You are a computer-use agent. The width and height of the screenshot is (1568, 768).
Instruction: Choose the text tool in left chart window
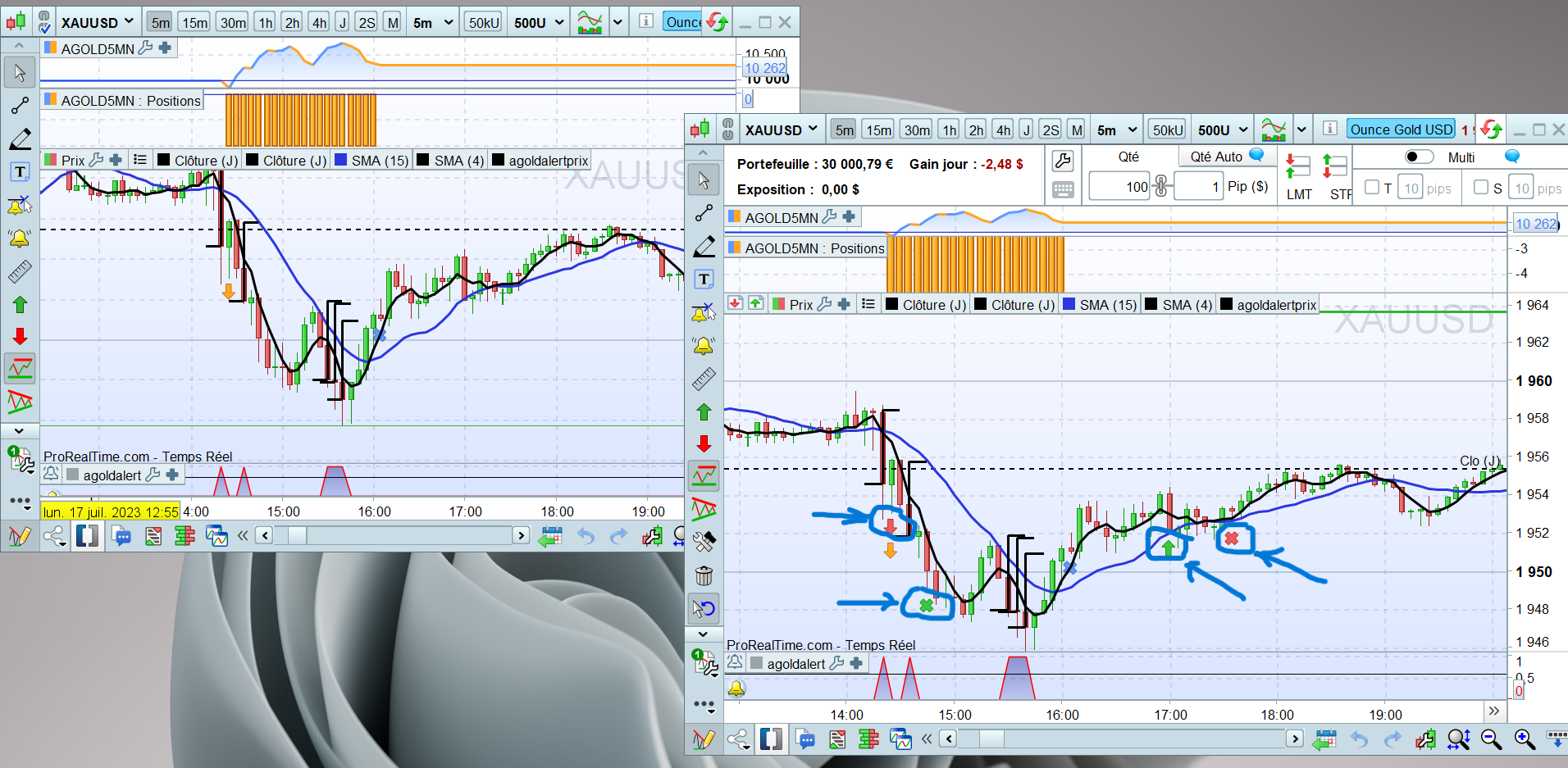click(20, 172)
